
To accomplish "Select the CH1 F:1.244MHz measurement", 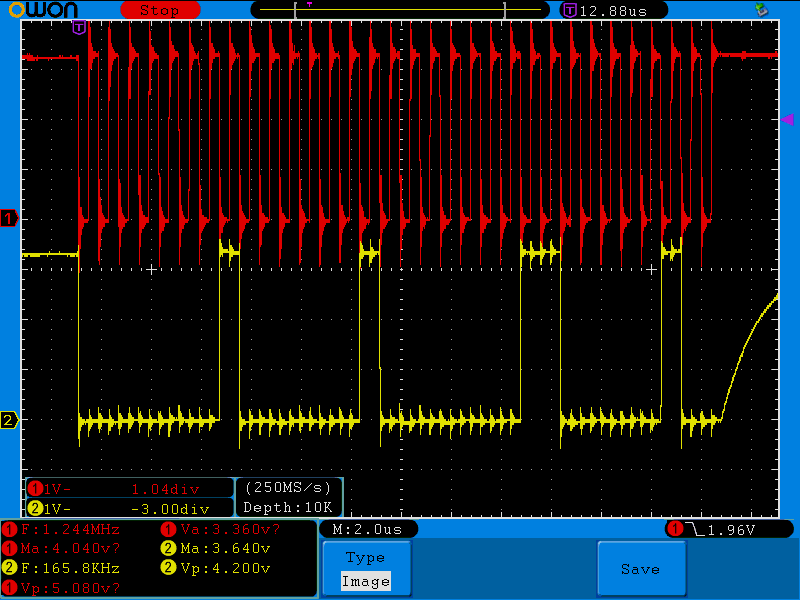I will [70, 529].
